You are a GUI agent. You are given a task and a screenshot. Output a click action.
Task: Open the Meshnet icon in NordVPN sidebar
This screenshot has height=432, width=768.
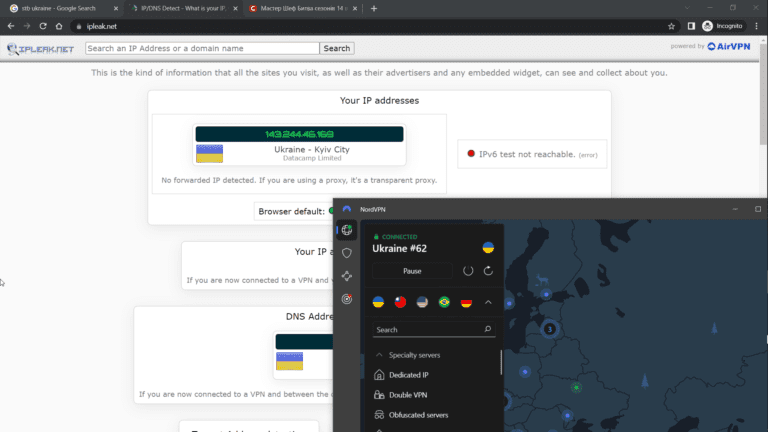pos(347,276)
